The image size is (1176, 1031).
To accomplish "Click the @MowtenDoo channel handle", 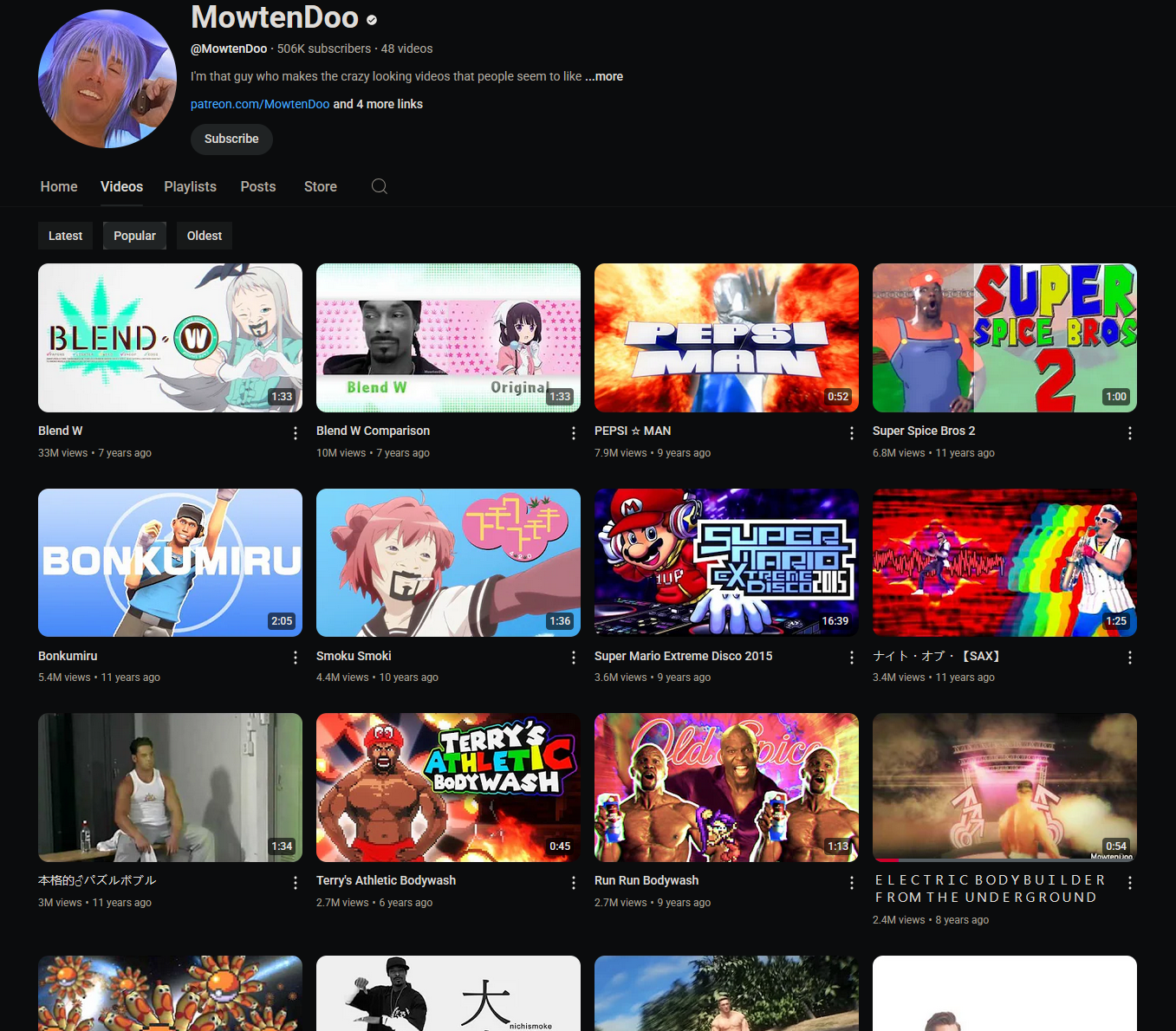I will pos(229,49).
